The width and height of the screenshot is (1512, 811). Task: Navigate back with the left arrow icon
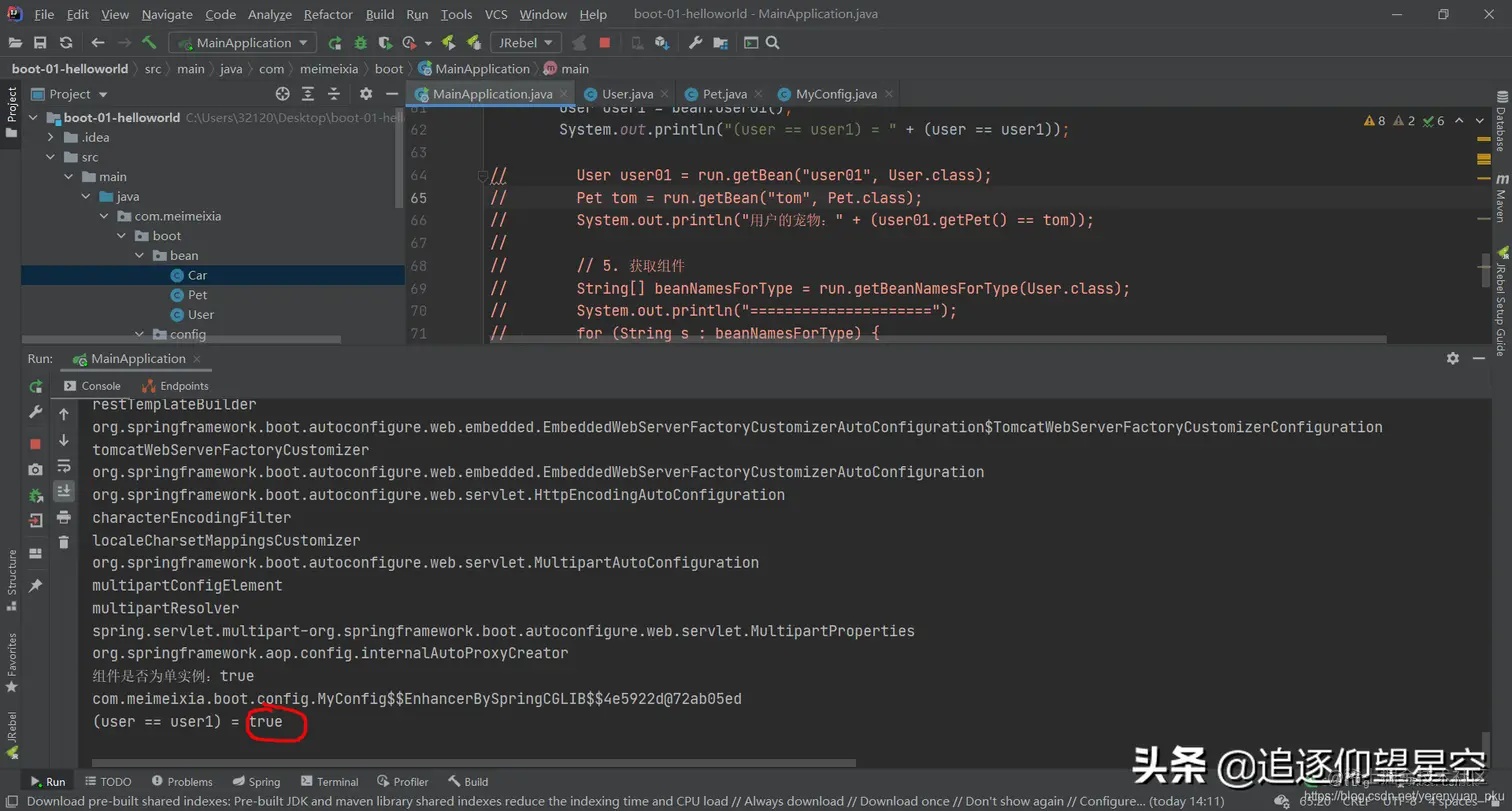(x=98, y=43)
